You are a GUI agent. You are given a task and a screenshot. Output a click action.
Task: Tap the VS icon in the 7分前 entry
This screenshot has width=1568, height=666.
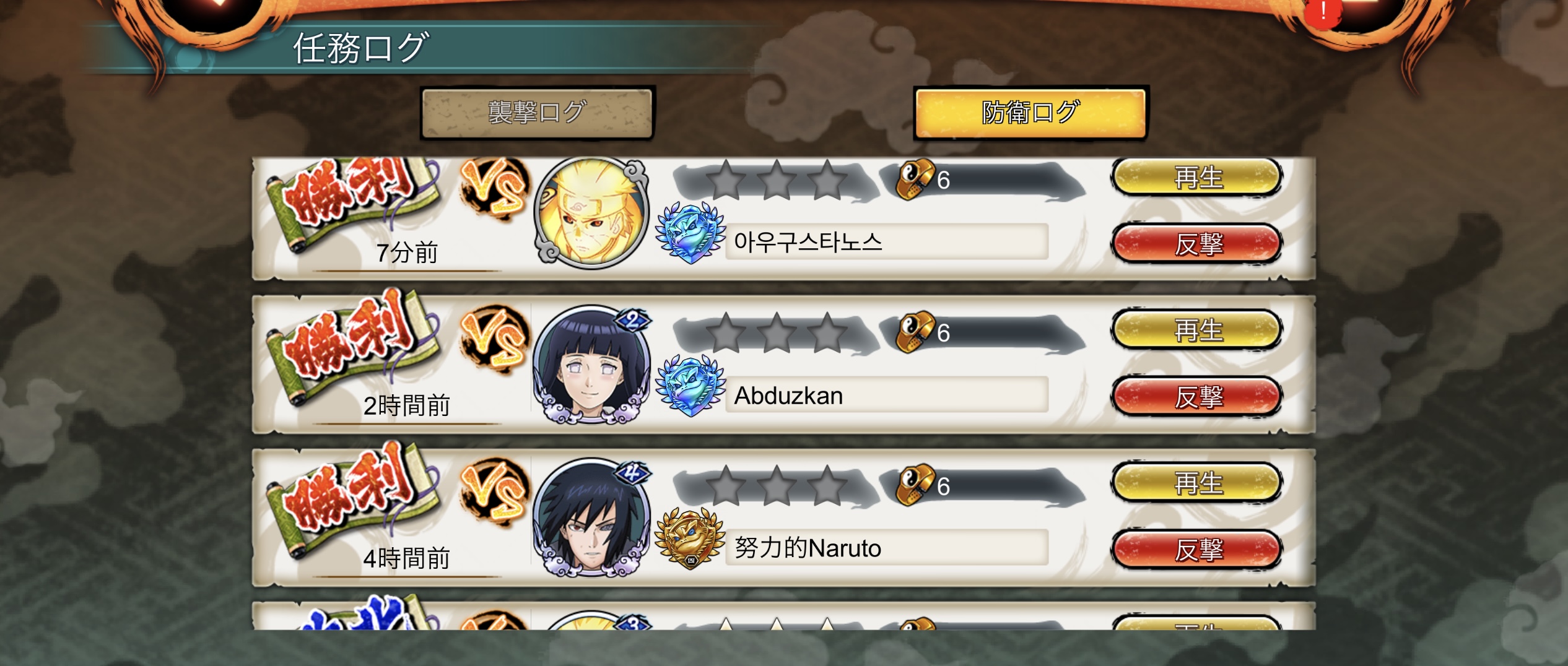pyautogui.click(x=494, y=189)
